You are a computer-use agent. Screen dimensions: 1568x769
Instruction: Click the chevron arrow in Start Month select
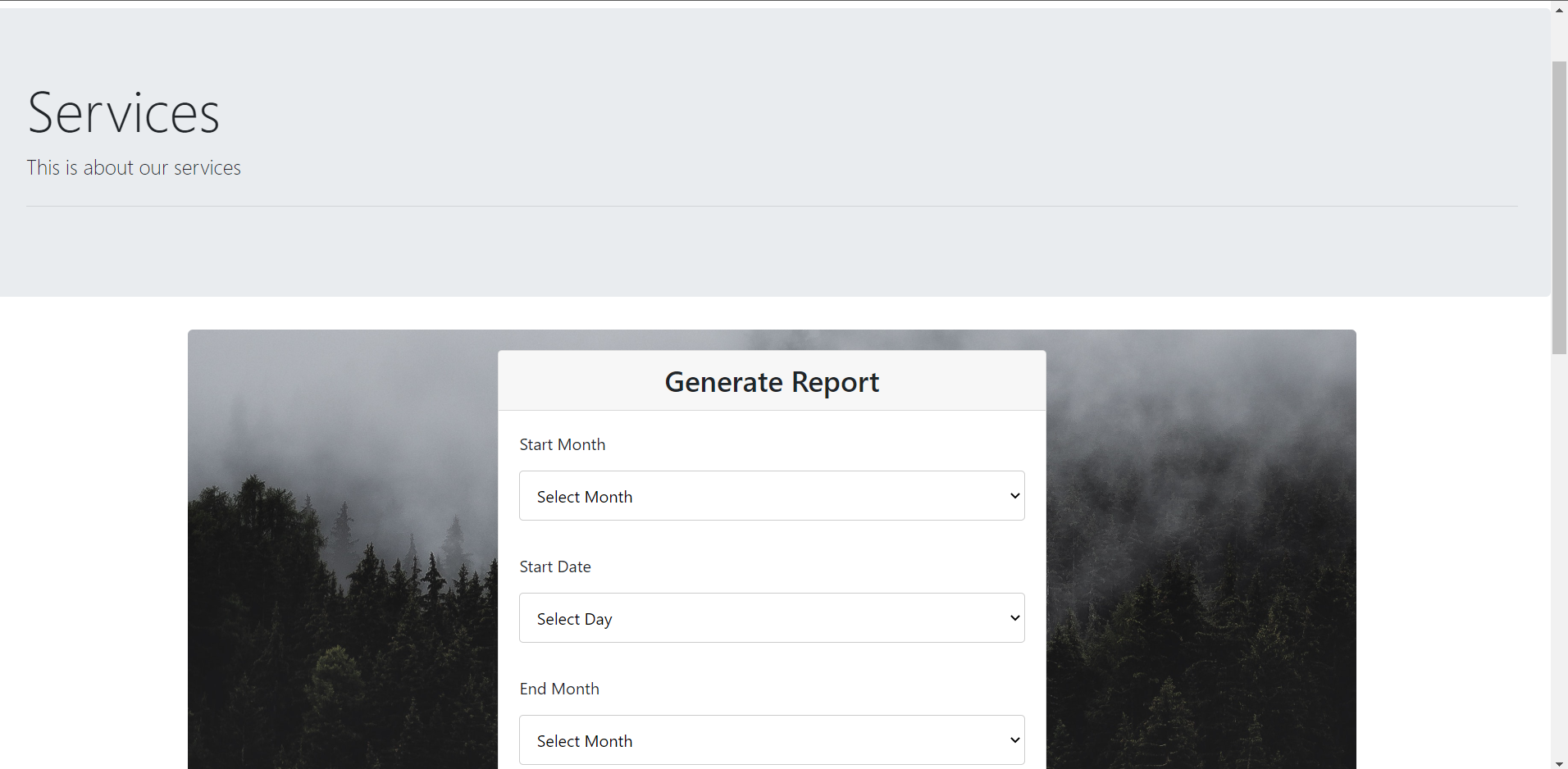[1014, 496]
